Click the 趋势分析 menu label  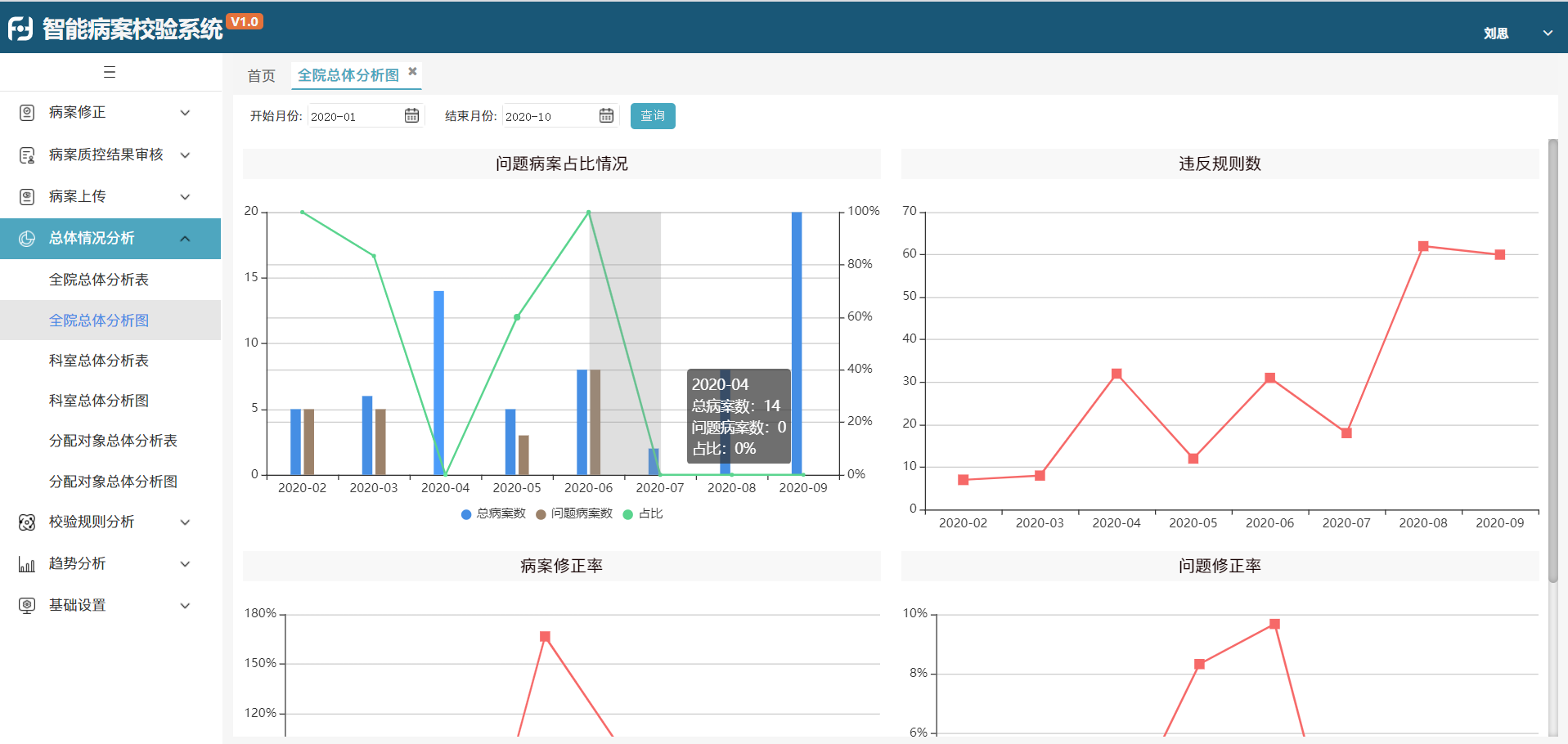point(78,563)
